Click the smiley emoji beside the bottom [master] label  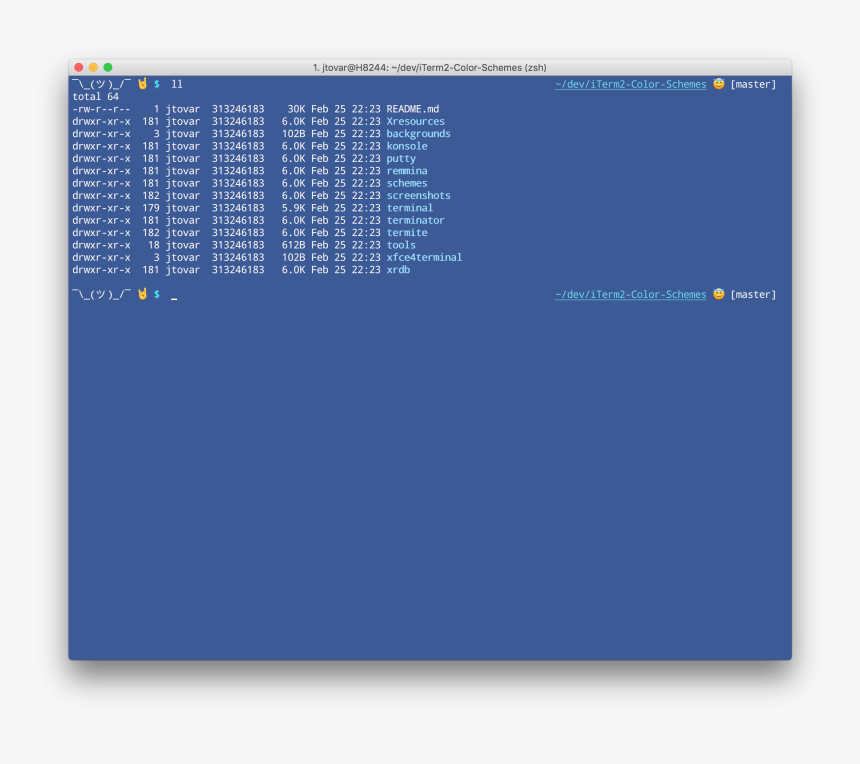pos(718,294)
